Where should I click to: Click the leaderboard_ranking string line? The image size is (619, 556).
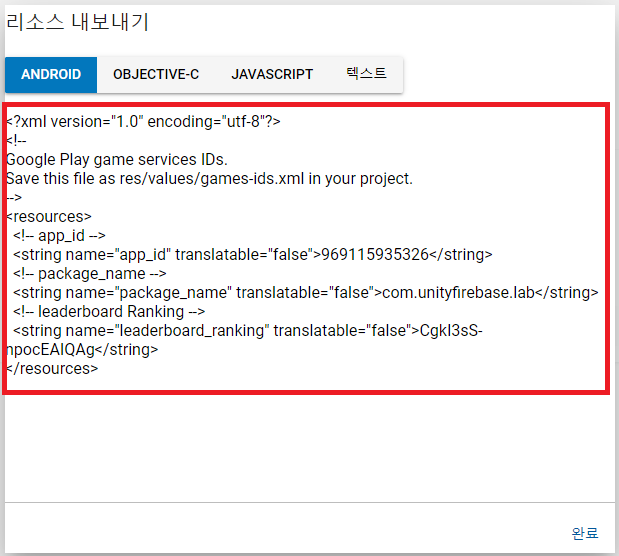[x=248, y=331]
